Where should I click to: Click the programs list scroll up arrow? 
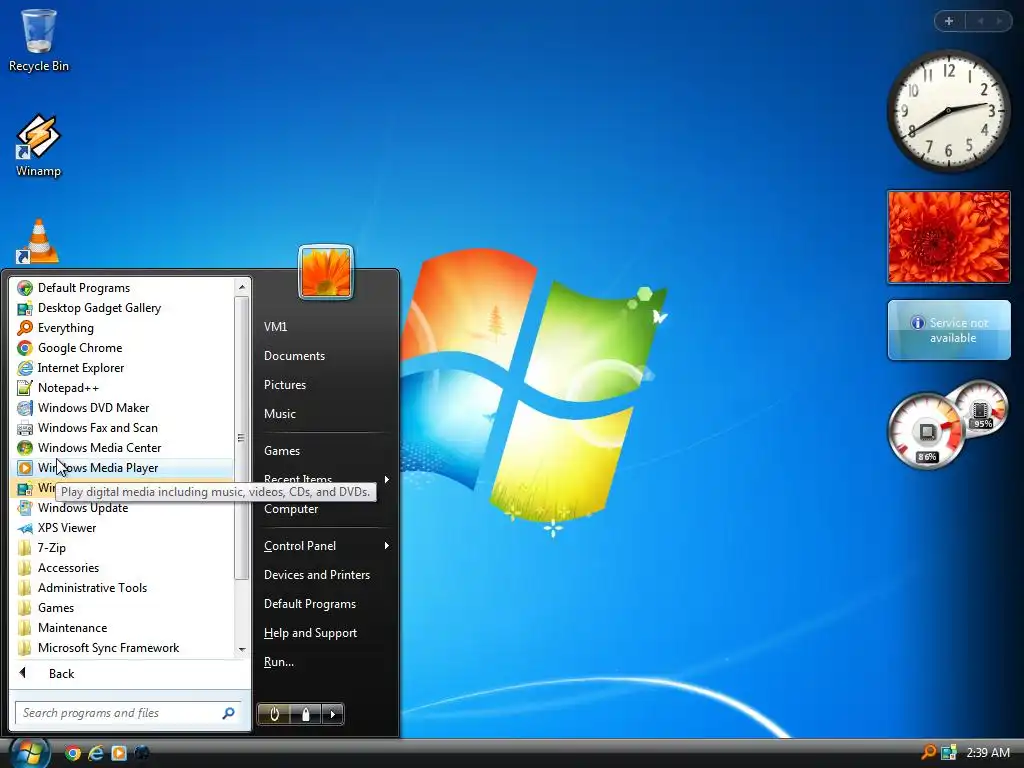[242, 287]
